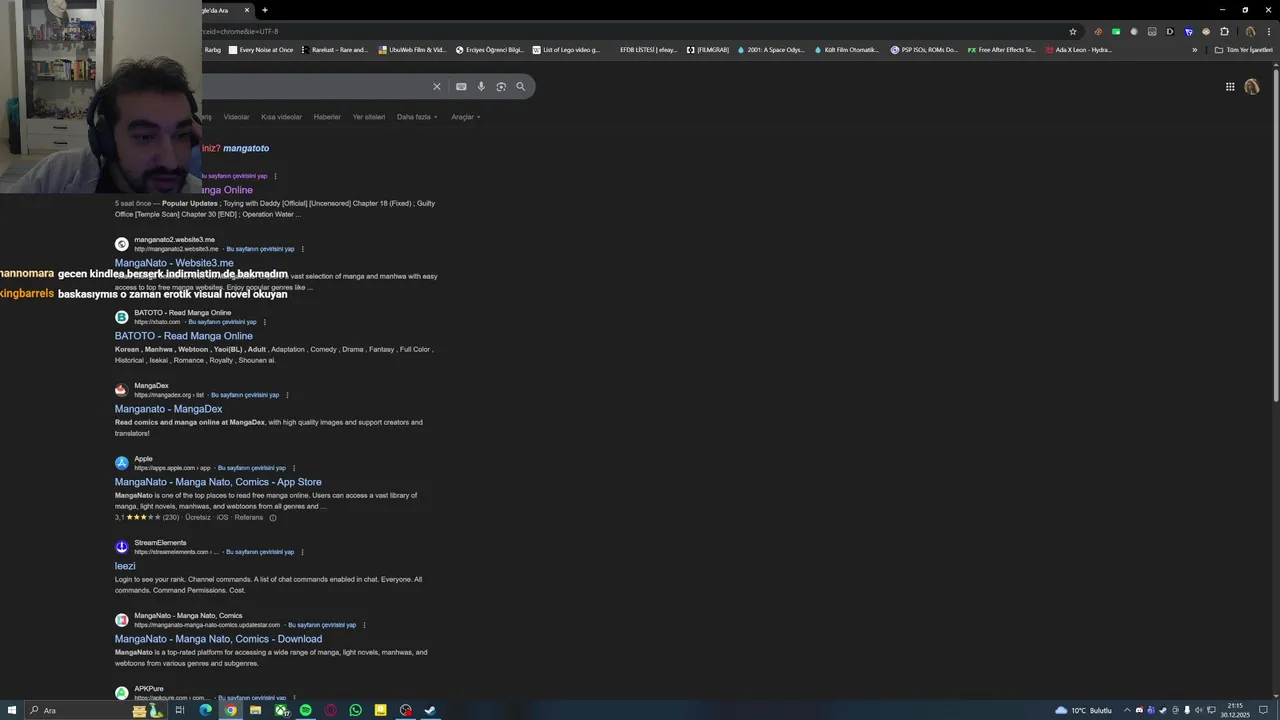Open Microsoft Edge from the taskbar
The width and height of the screenshot is (1280, 720).
click(205, 710)
